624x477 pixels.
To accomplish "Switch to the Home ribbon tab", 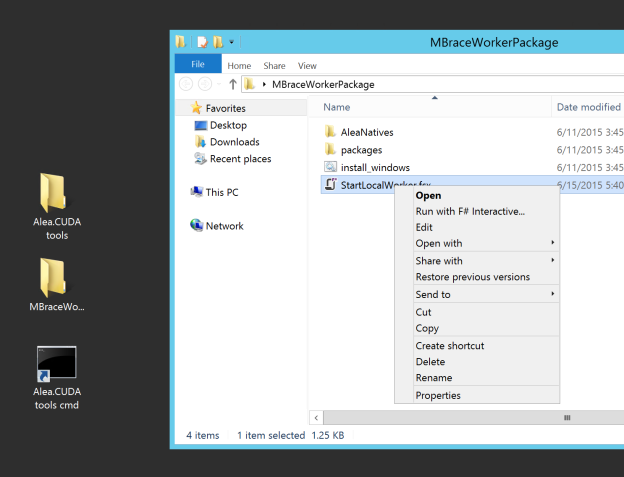I will pos(239,66).
